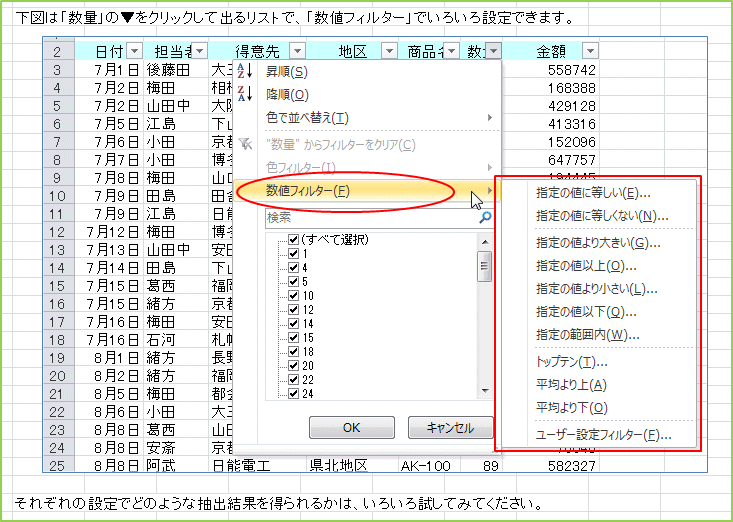The width and height of the screenshot is (733, 522).
Task: Select row header 25
Action: pyautogui.click(x=58, y=465)
